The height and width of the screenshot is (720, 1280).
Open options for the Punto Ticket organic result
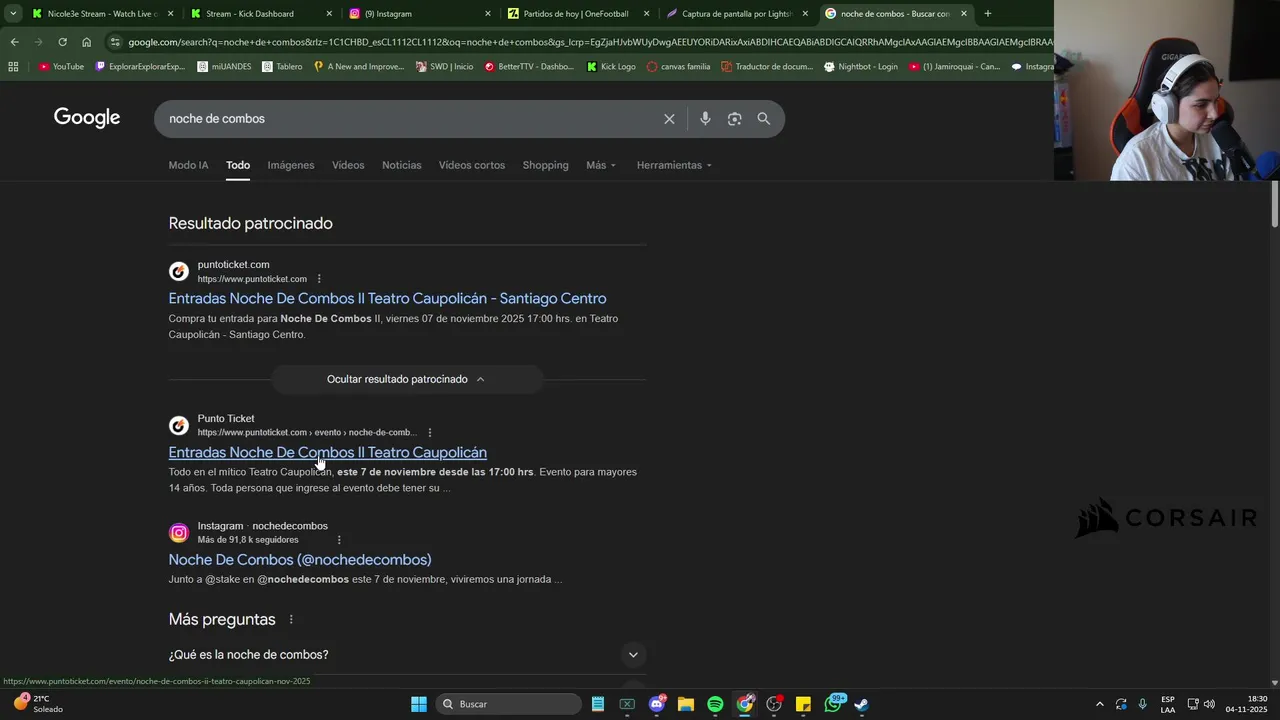coord(430,433)
